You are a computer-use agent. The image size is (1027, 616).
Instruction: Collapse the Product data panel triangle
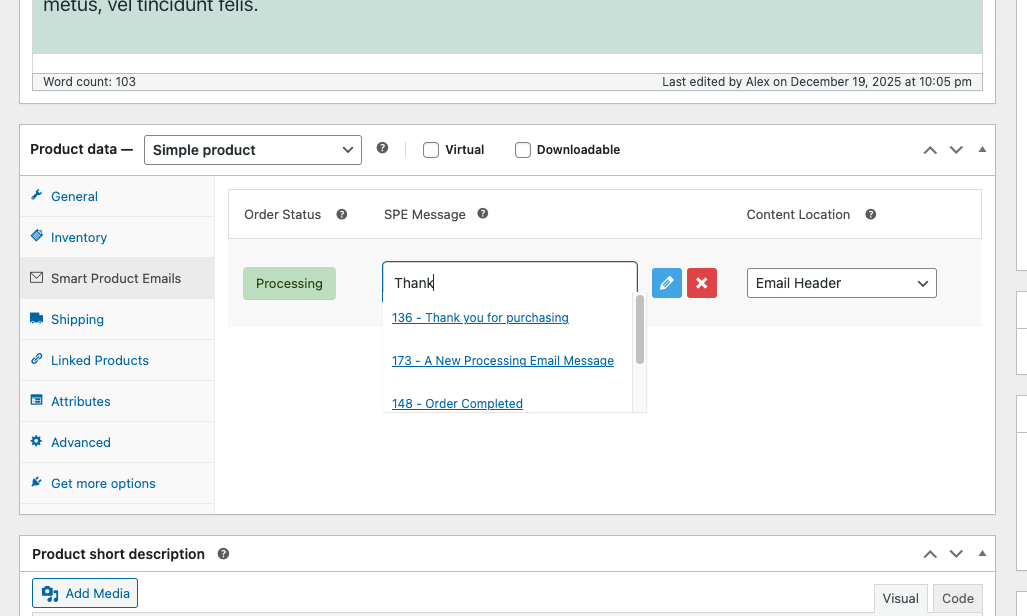pos(982,150)
